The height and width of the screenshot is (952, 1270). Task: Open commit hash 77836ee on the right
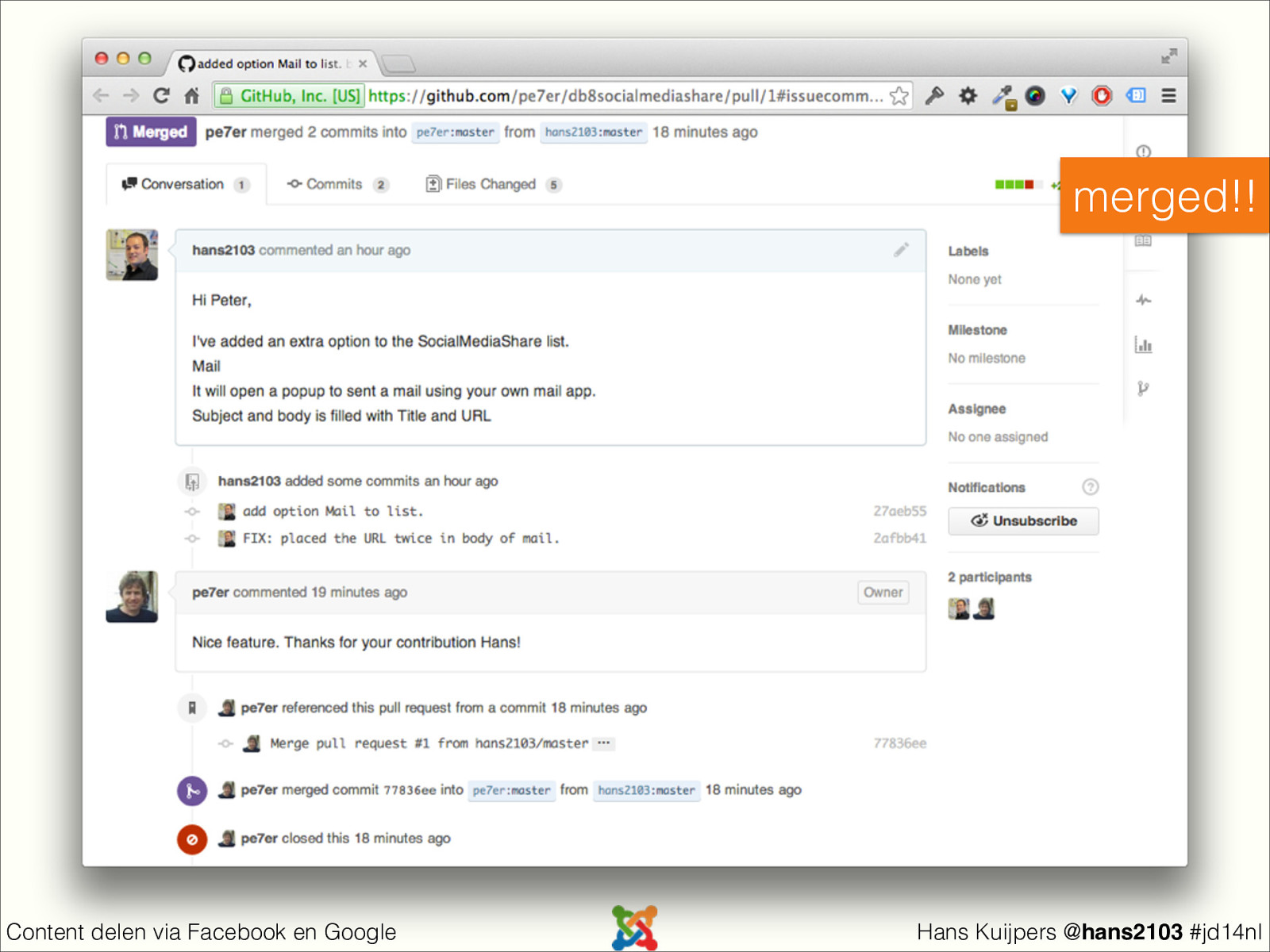click(899, 743)
